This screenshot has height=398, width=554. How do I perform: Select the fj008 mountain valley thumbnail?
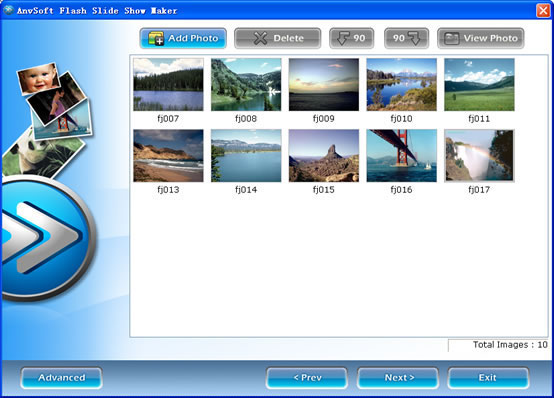click(x=246, y=84)
